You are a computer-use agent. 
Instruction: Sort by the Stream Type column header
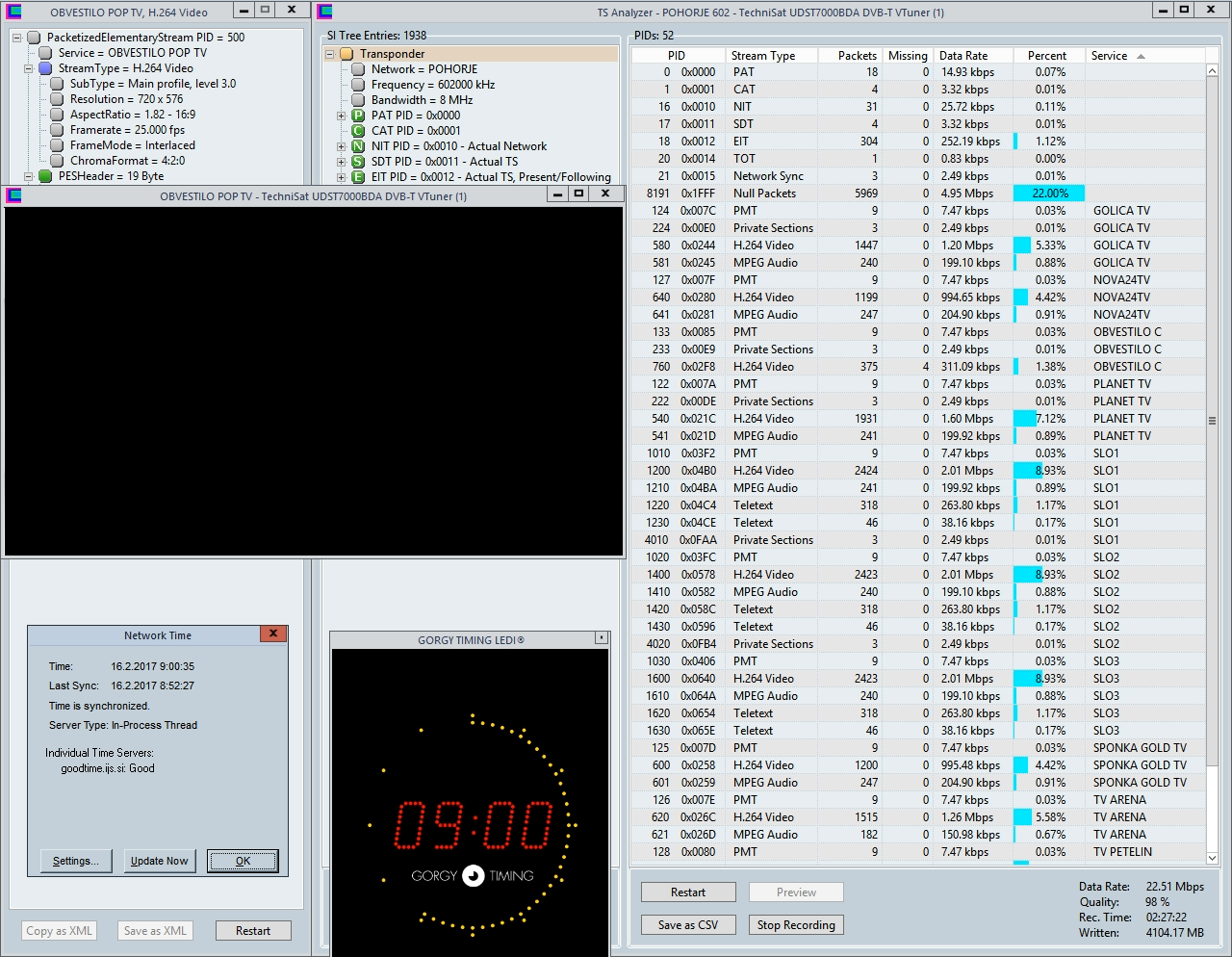[770, 56]
